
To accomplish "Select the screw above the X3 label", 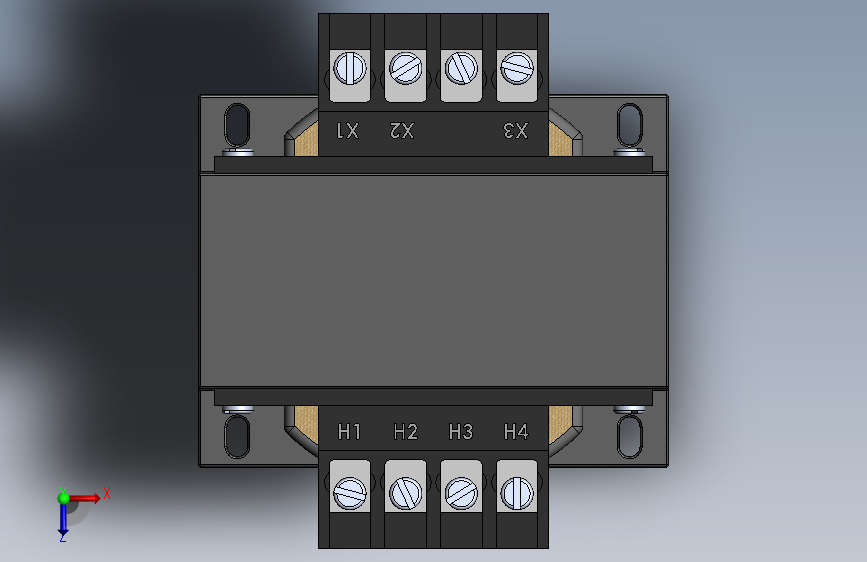I will [516, 69].
